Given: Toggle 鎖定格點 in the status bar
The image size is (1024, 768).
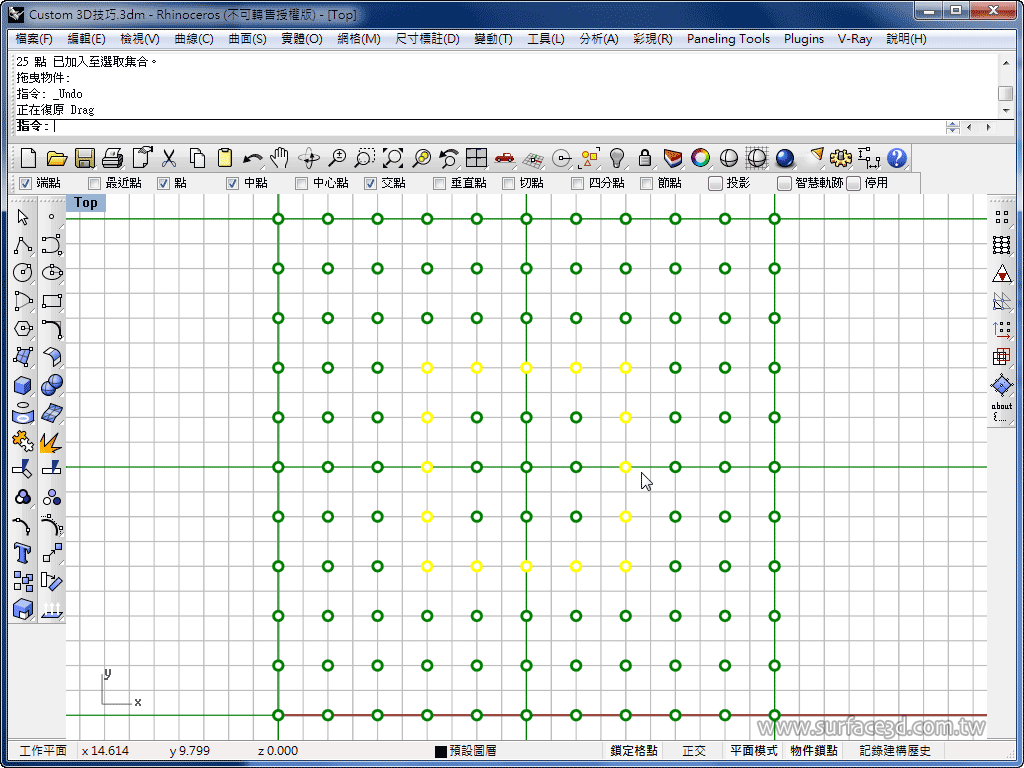Looking at the screenshot, I should point(633,751).
